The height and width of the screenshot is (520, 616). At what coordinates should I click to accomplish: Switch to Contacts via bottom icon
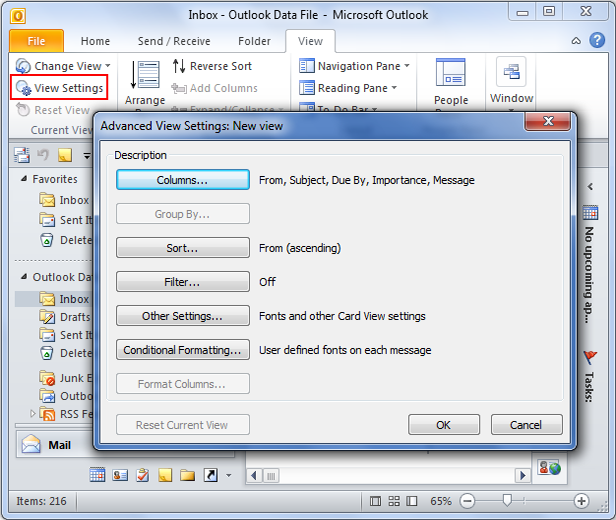120,475
